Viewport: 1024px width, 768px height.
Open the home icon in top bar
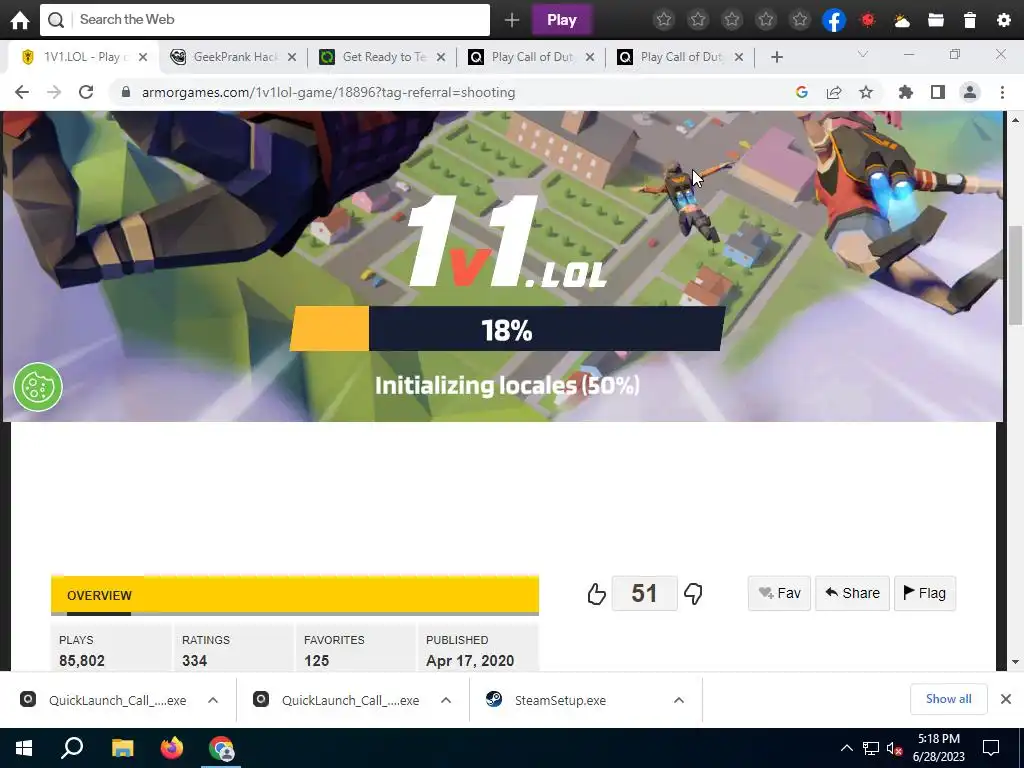tap(20, 20)
